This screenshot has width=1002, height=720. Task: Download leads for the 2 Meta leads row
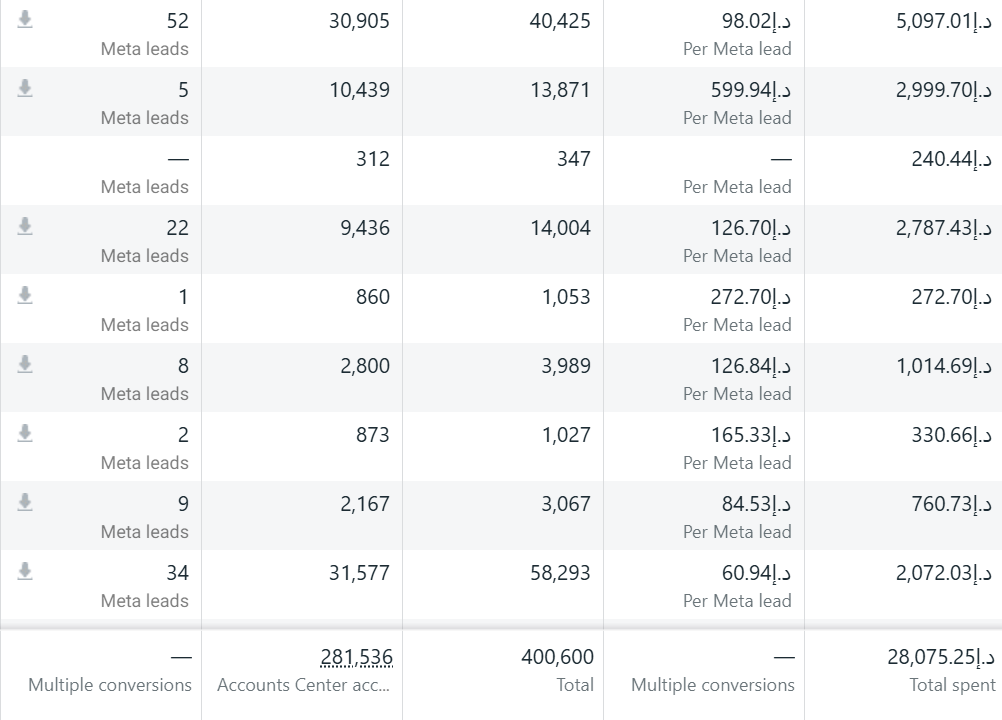coord(25,434)
